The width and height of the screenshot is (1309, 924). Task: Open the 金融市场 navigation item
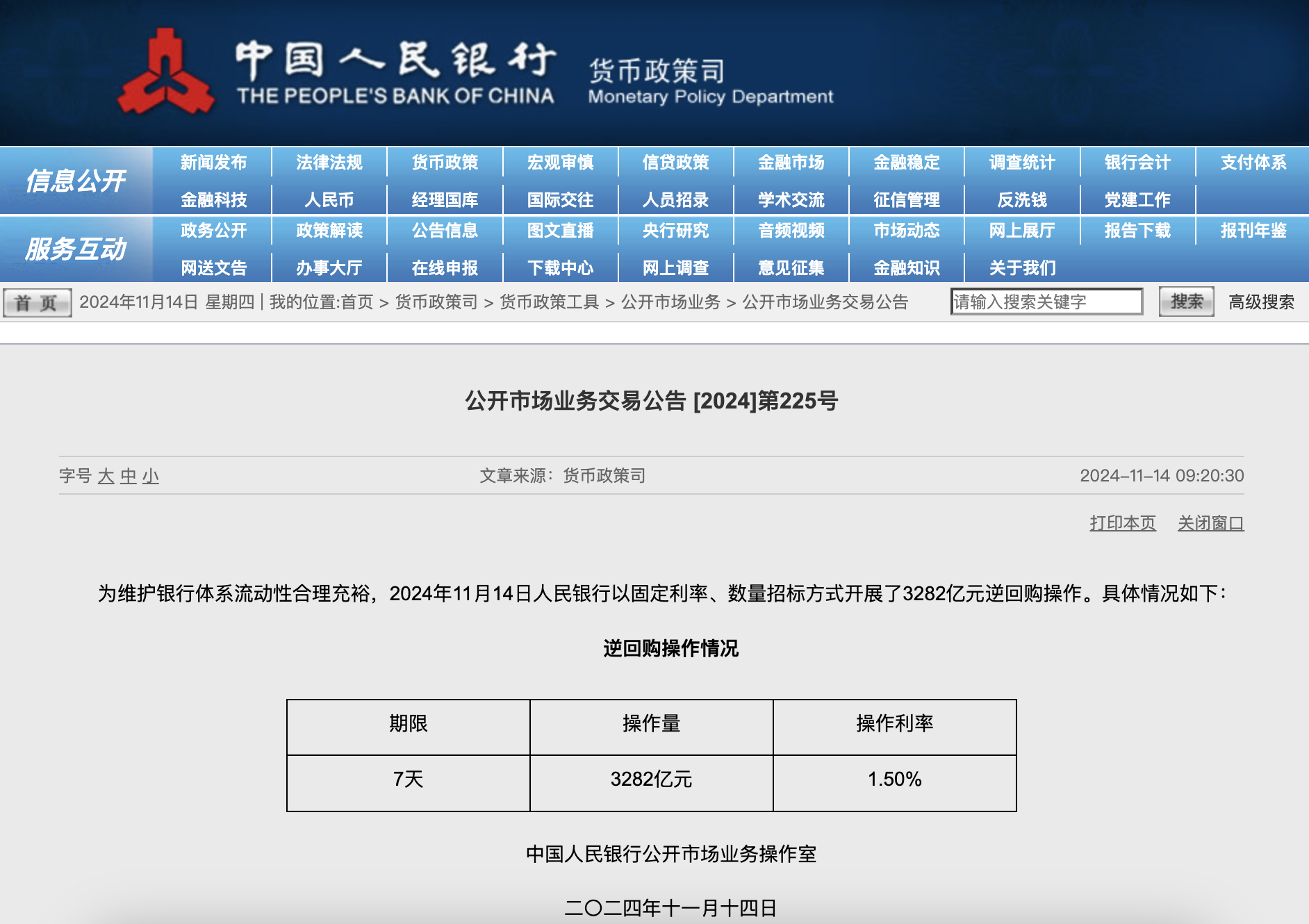(x=791, y=163)
